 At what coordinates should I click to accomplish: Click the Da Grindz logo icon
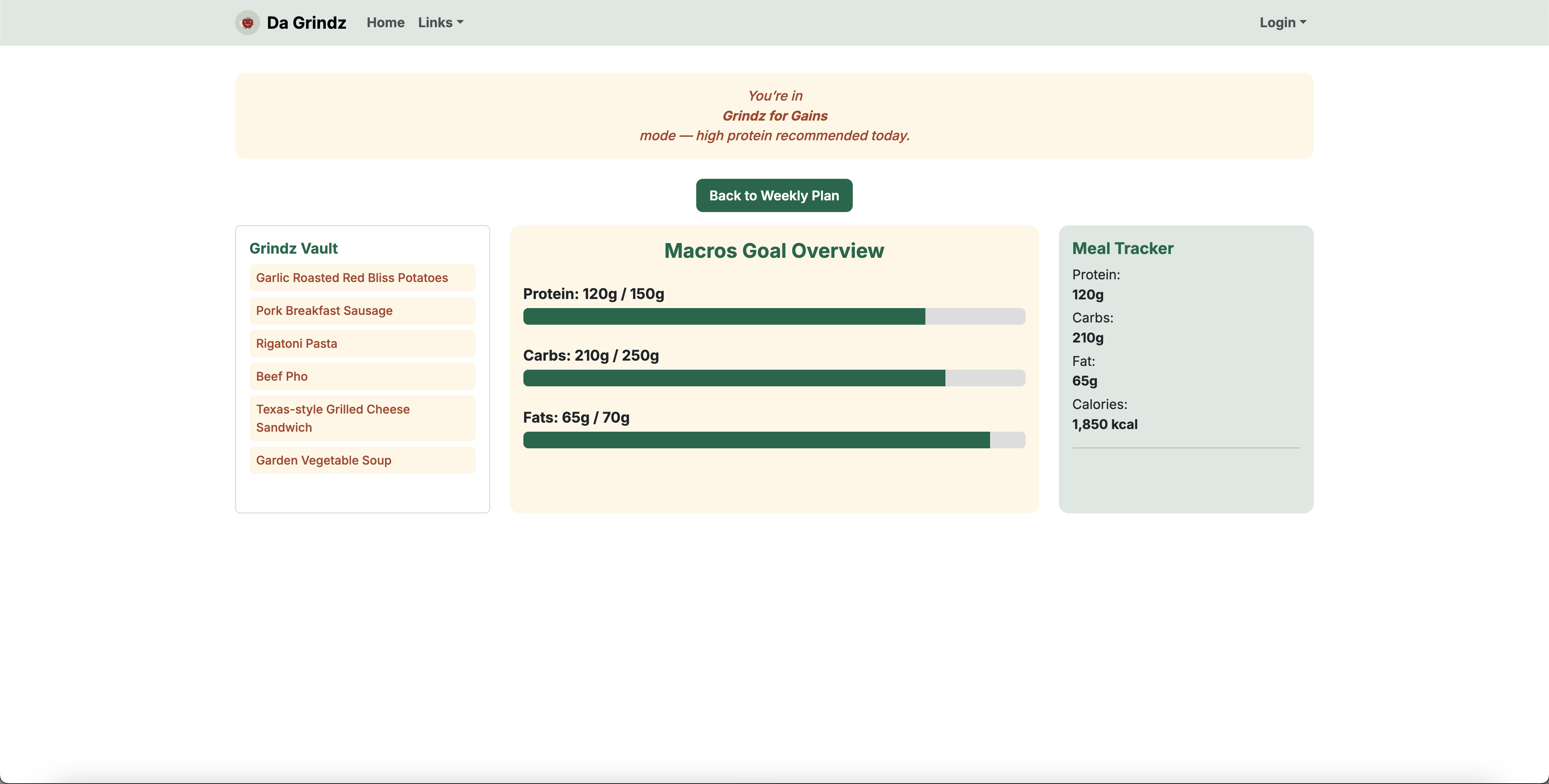click(247, 23)
